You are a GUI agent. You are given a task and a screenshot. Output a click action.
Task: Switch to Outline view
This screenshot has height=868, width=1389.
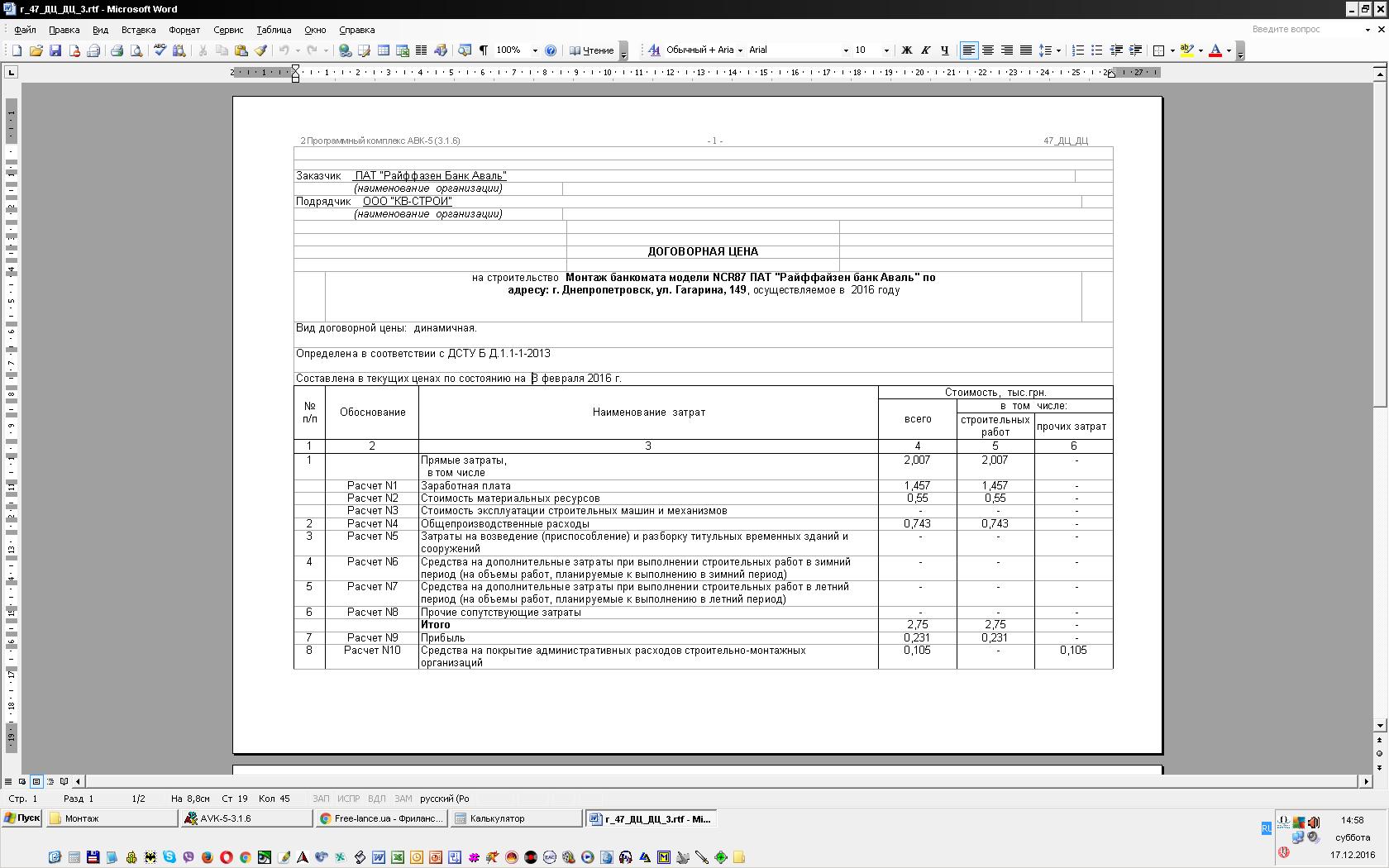[50, 781]
